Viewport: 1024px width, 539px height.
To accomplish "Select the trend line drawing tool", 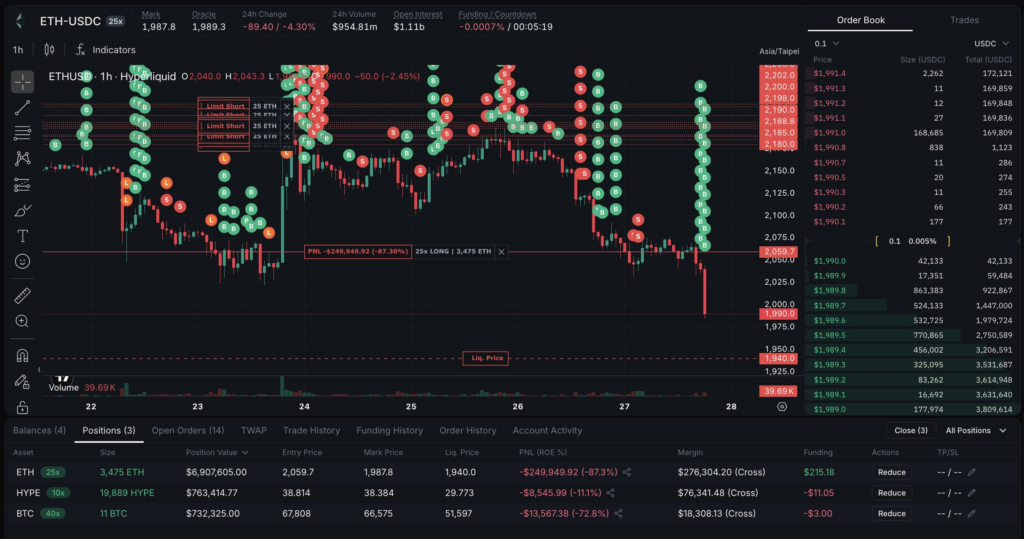I will coord(22,107).
